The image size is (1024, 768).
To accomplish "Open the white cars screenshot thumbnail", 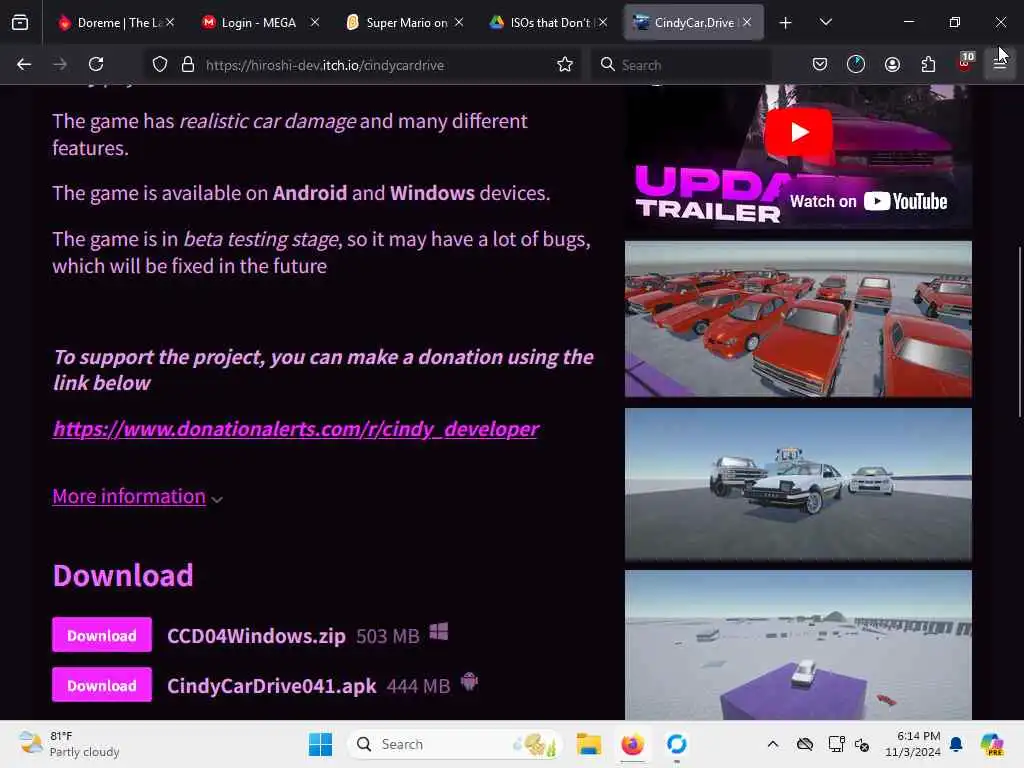I will tap(798, 484).
